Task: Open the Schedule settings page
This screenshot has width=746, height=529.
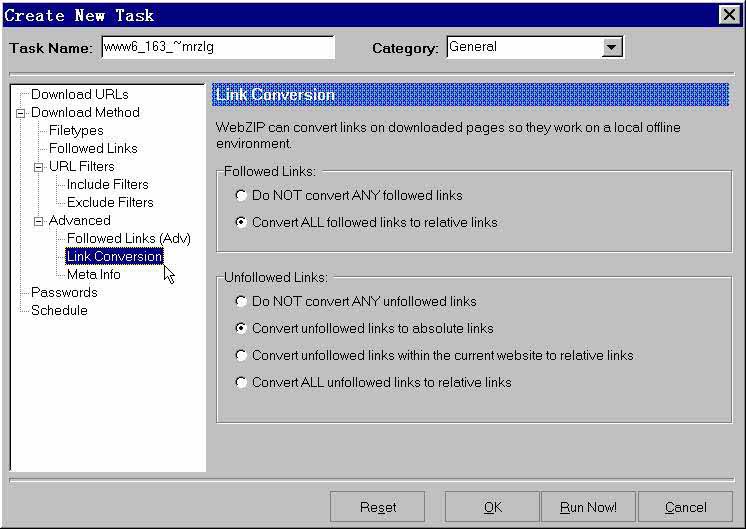Action: click(x=59, y=311)
